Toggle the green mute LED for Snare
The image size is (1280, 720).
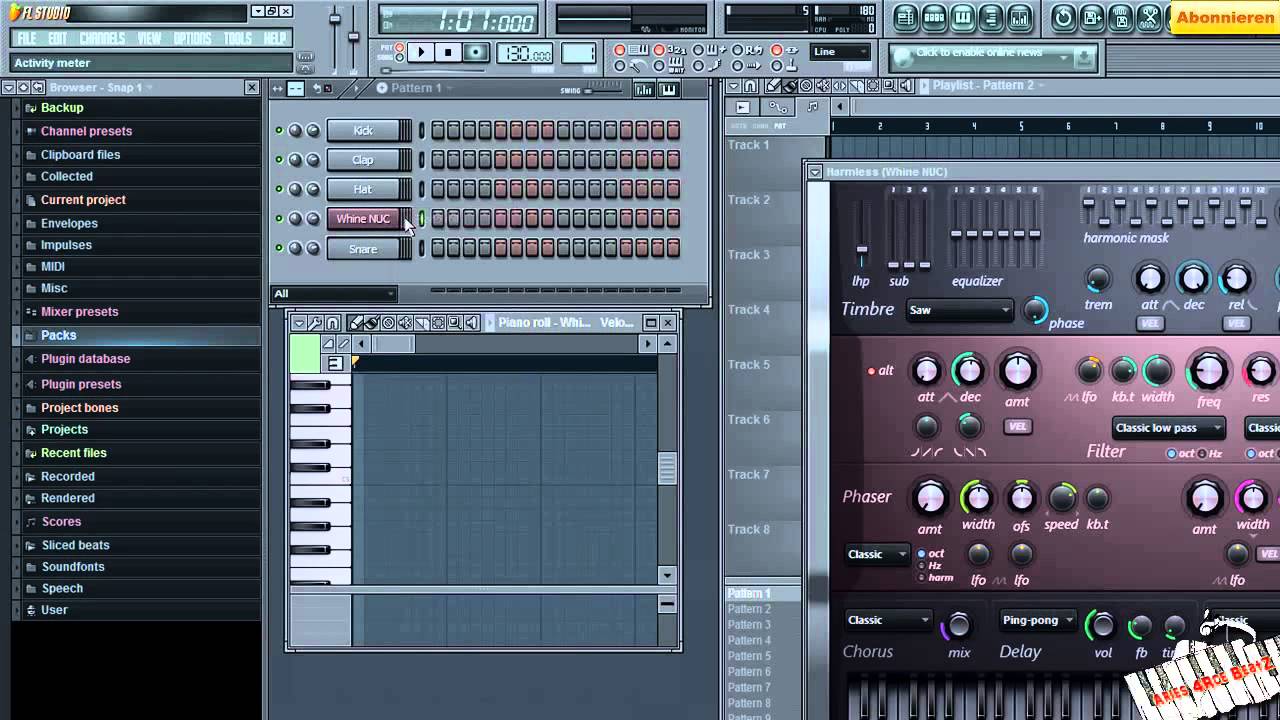279,249
